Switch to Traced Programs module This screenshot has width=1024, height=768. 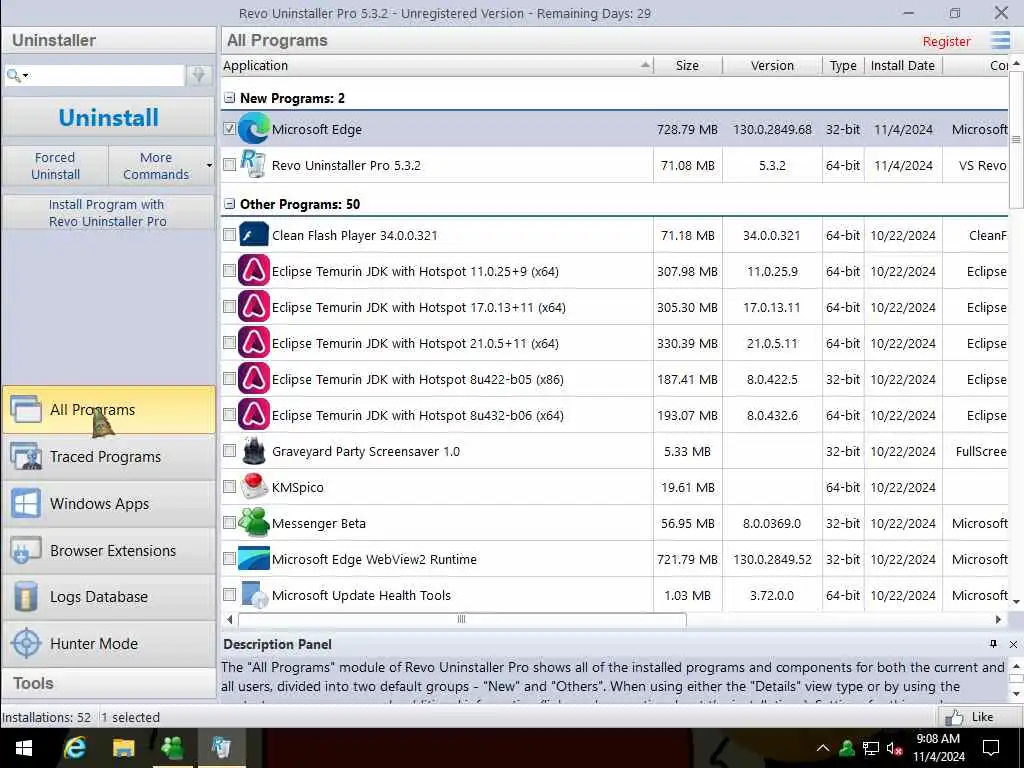tap(108, 456)
